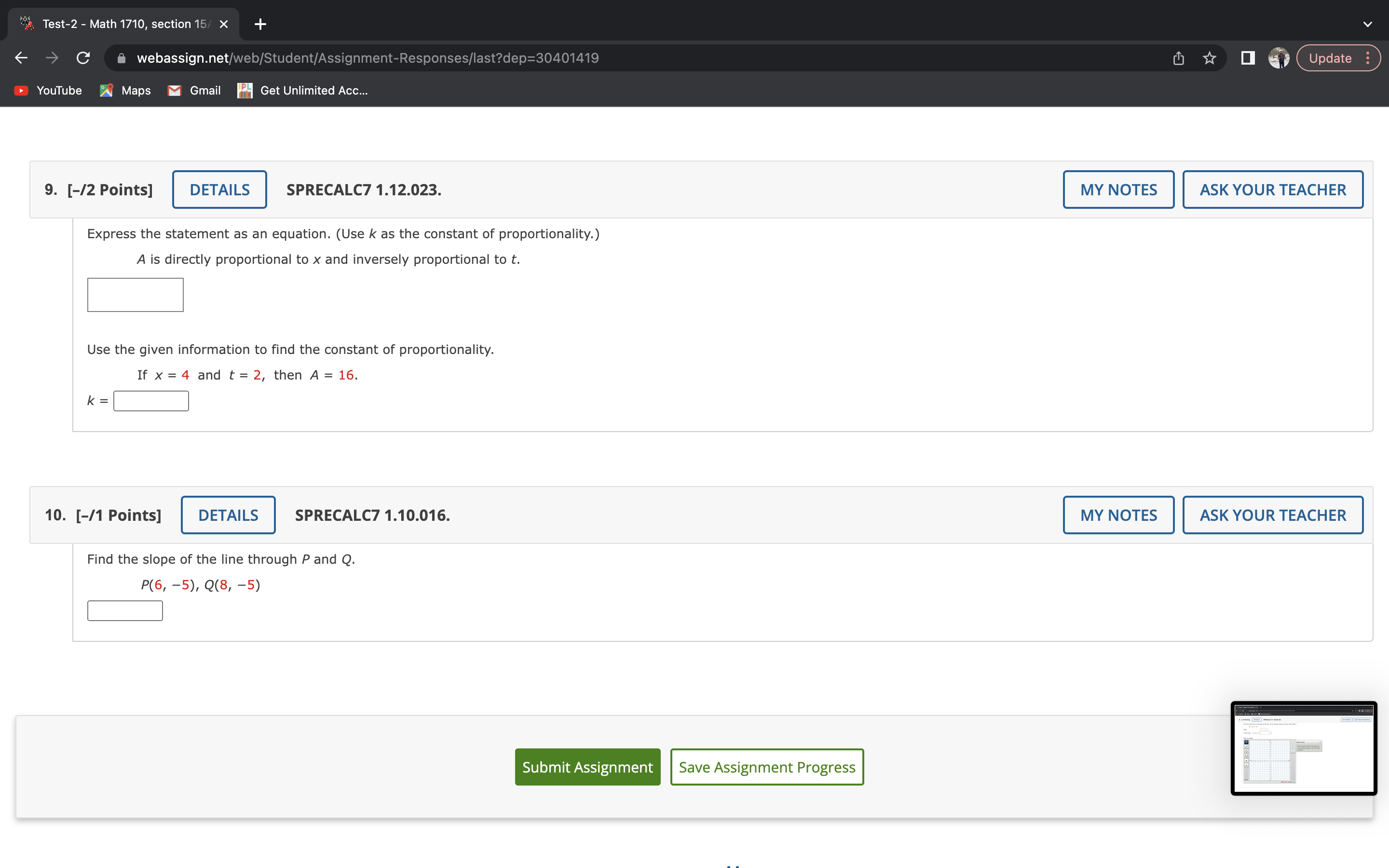This screenshot has width=1389, height=868.
Task: Click the site lock icon
Action: click(121, 58)
